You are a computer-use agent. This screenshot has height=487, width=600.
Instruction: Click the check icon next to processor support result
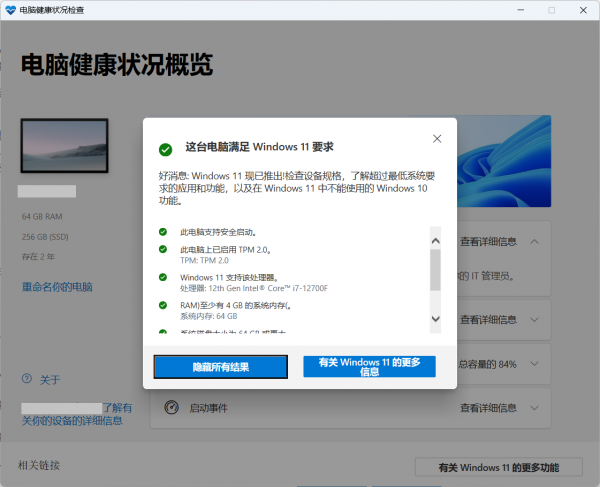(163, 277)
